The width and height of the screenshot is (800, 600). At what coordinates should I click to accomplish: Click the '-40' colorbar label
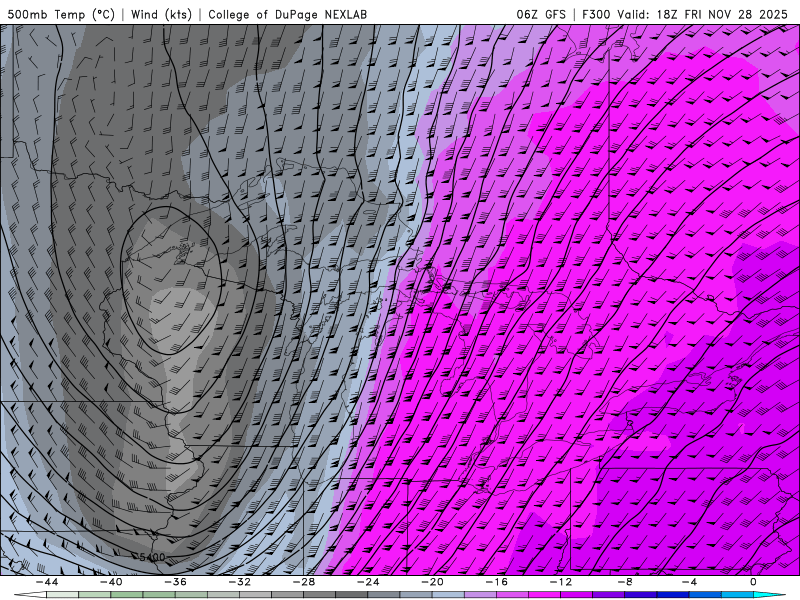click(111, 582)
